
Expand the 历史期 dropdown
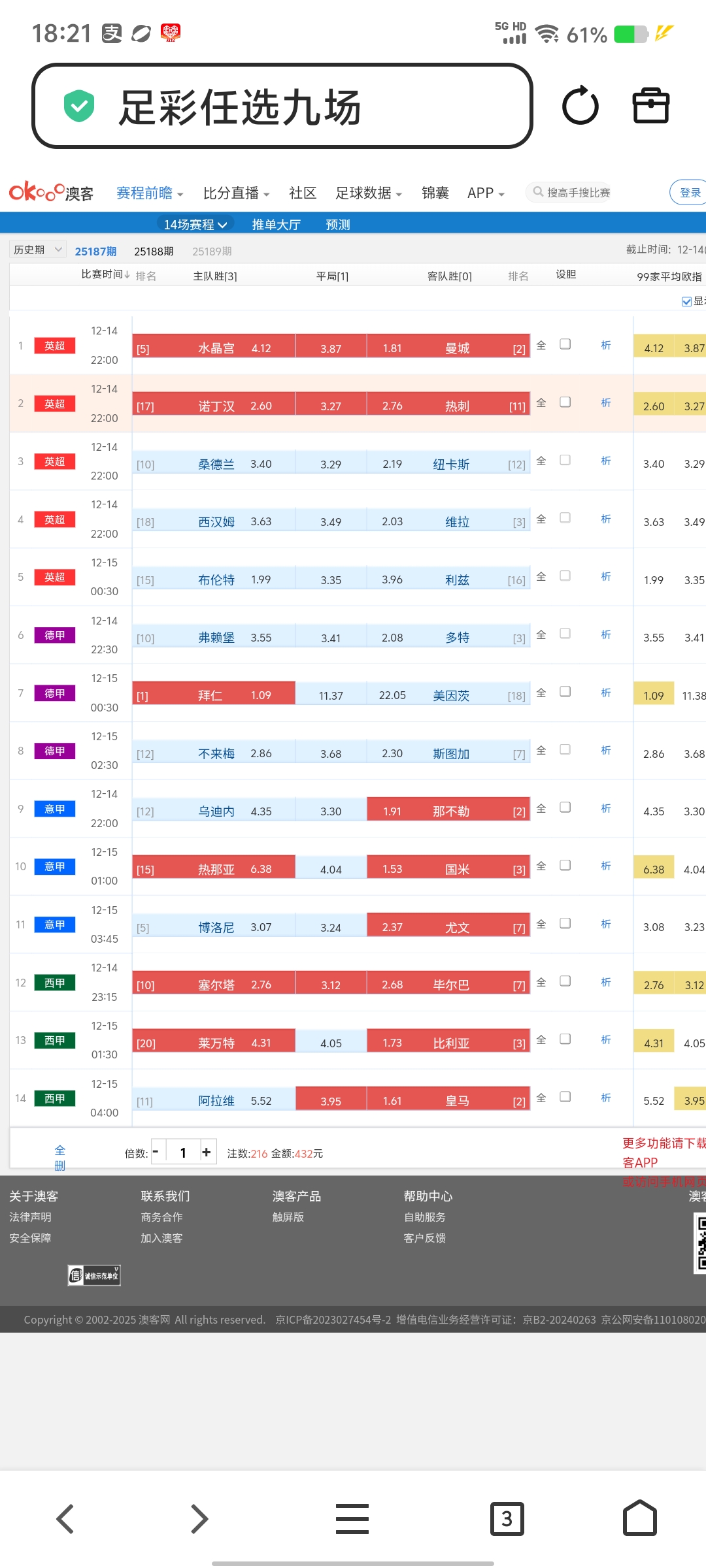tap(37, 250)
